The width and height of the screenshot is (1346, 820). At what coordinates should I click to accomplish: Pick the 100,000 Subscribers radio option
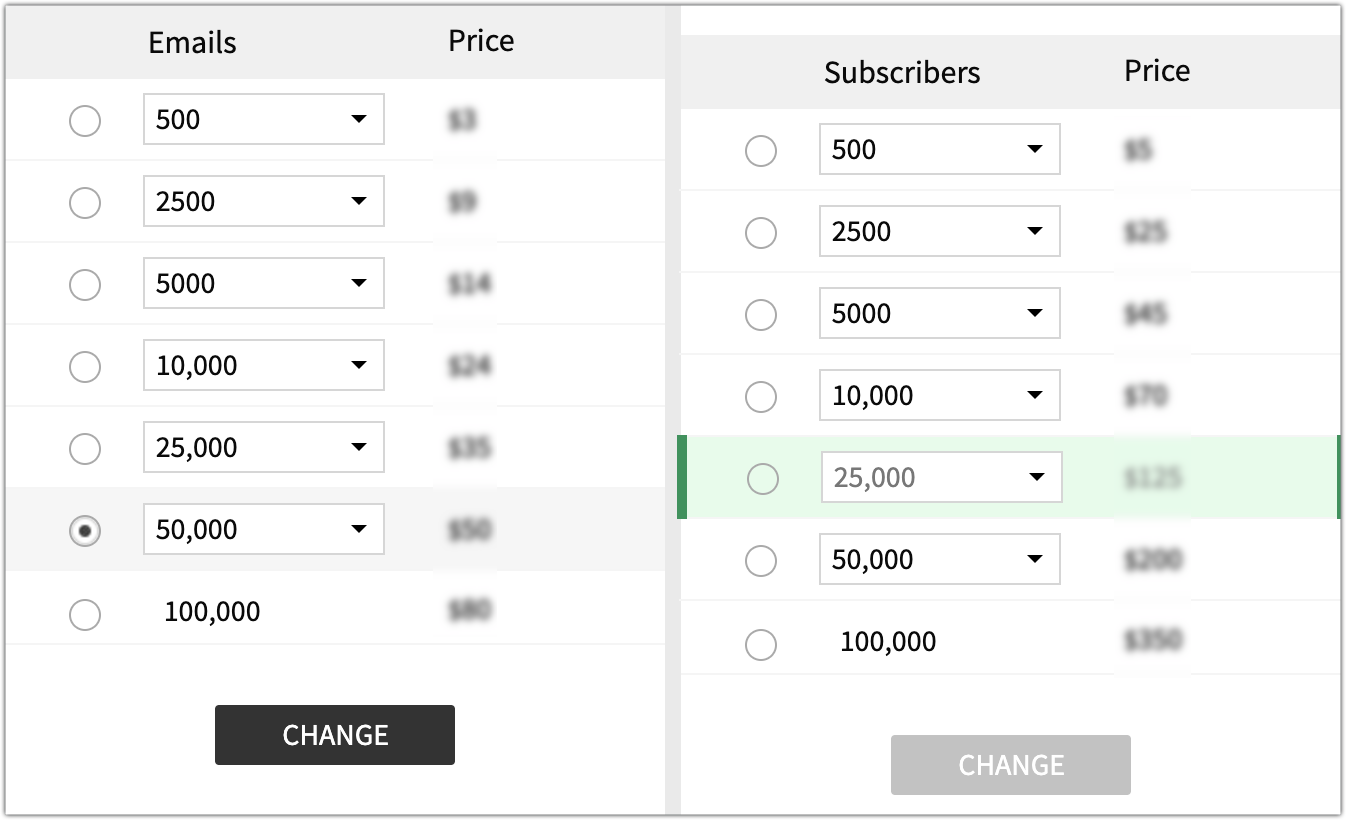[x=761, y=644]
